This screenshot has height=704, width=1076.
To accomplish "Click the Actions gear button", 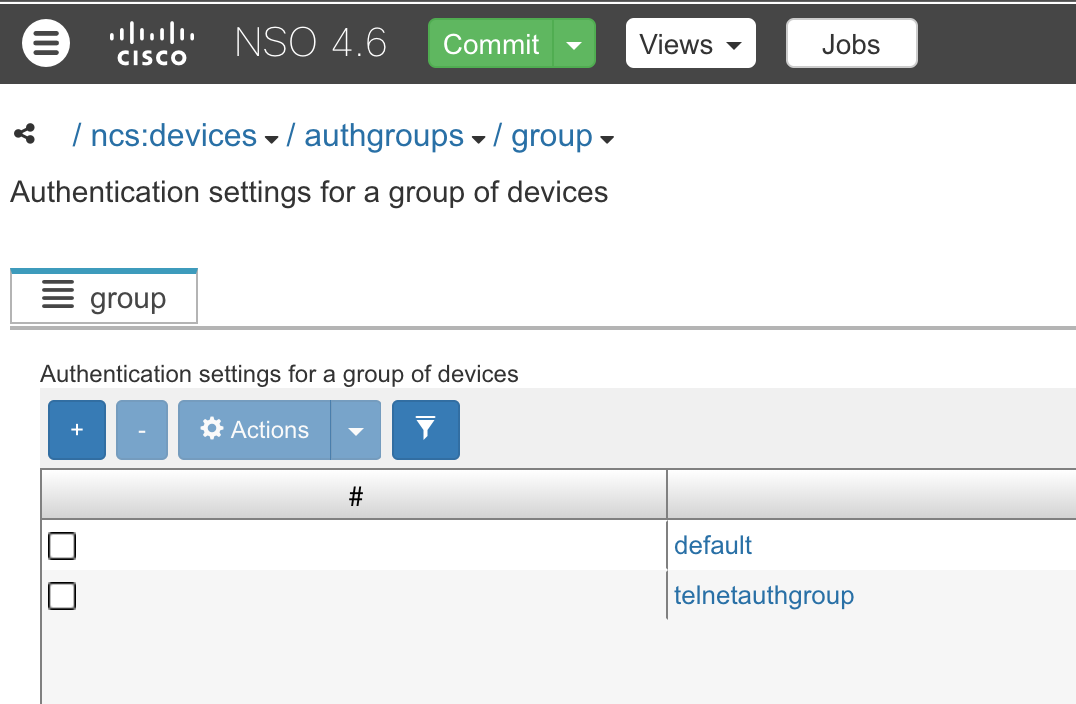I will (255, 430).
